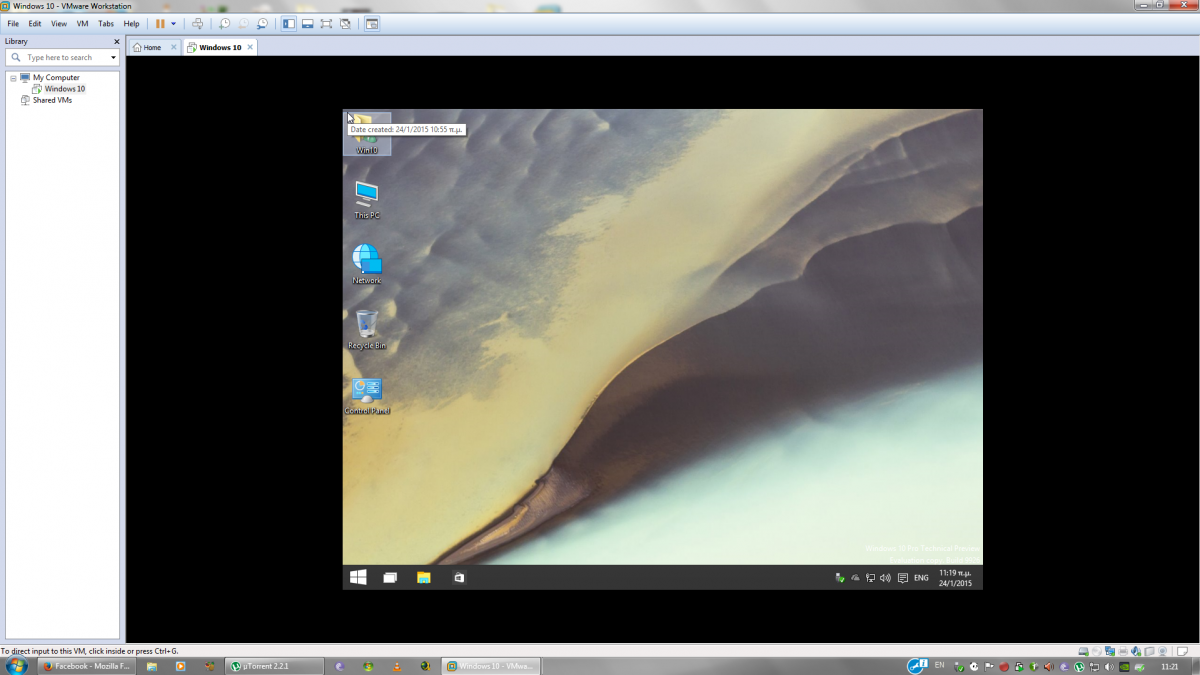Screen dimensions: 1200x675
Task: Open the Help menu
Action: (132, 23)
